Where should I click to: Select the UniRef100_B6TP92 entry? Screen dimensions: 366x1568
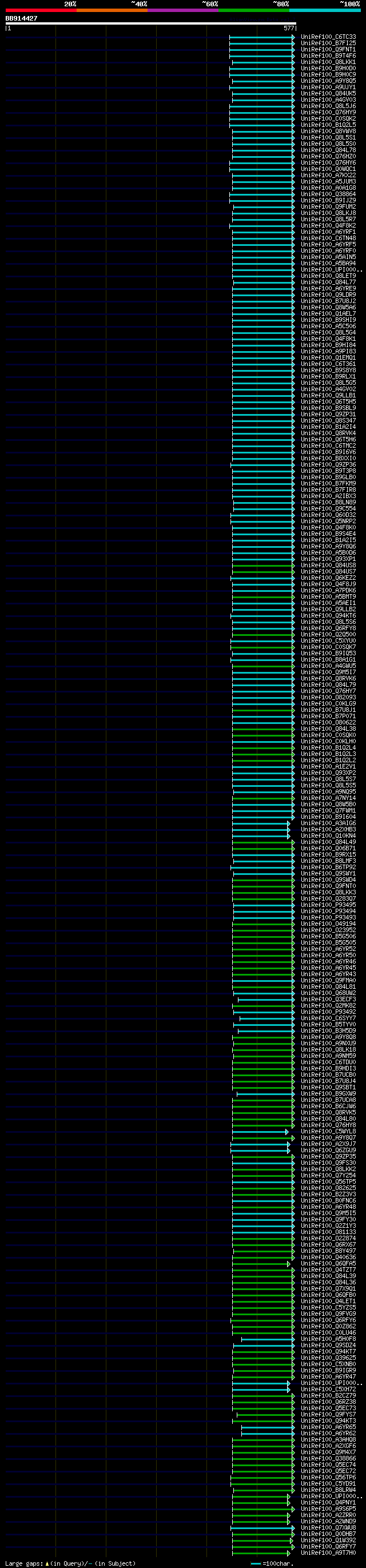[x=328, y=867]
